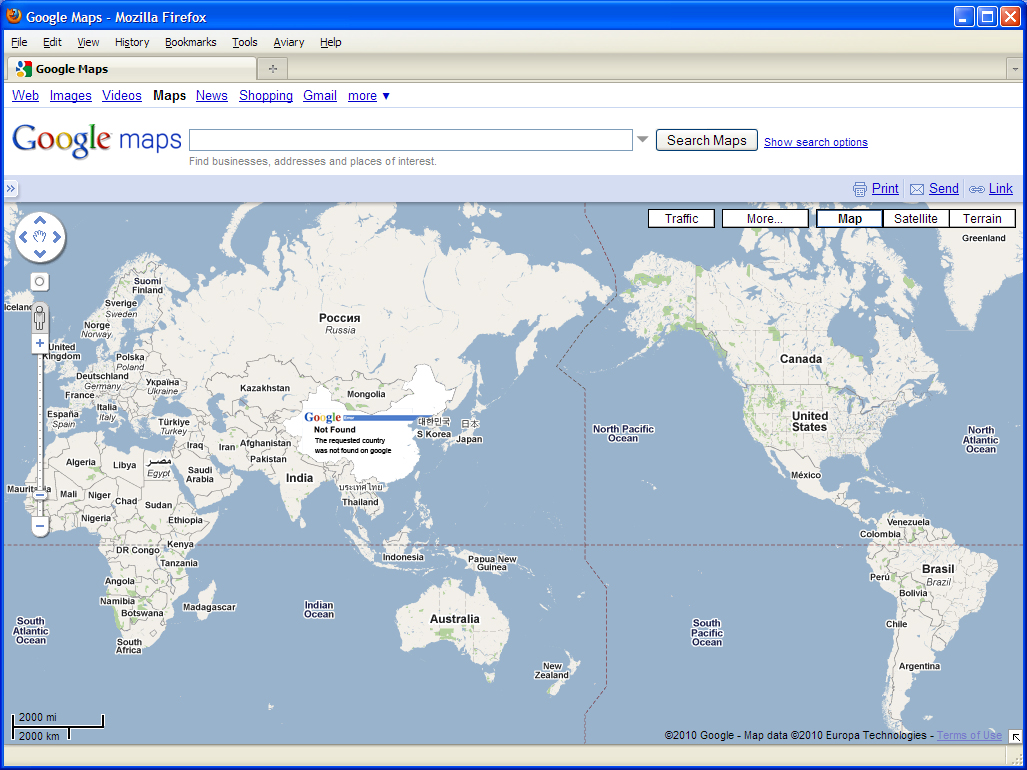Click the India label on the map
The height and width of the screenshot is (770, 1027).
coord(299,478)
